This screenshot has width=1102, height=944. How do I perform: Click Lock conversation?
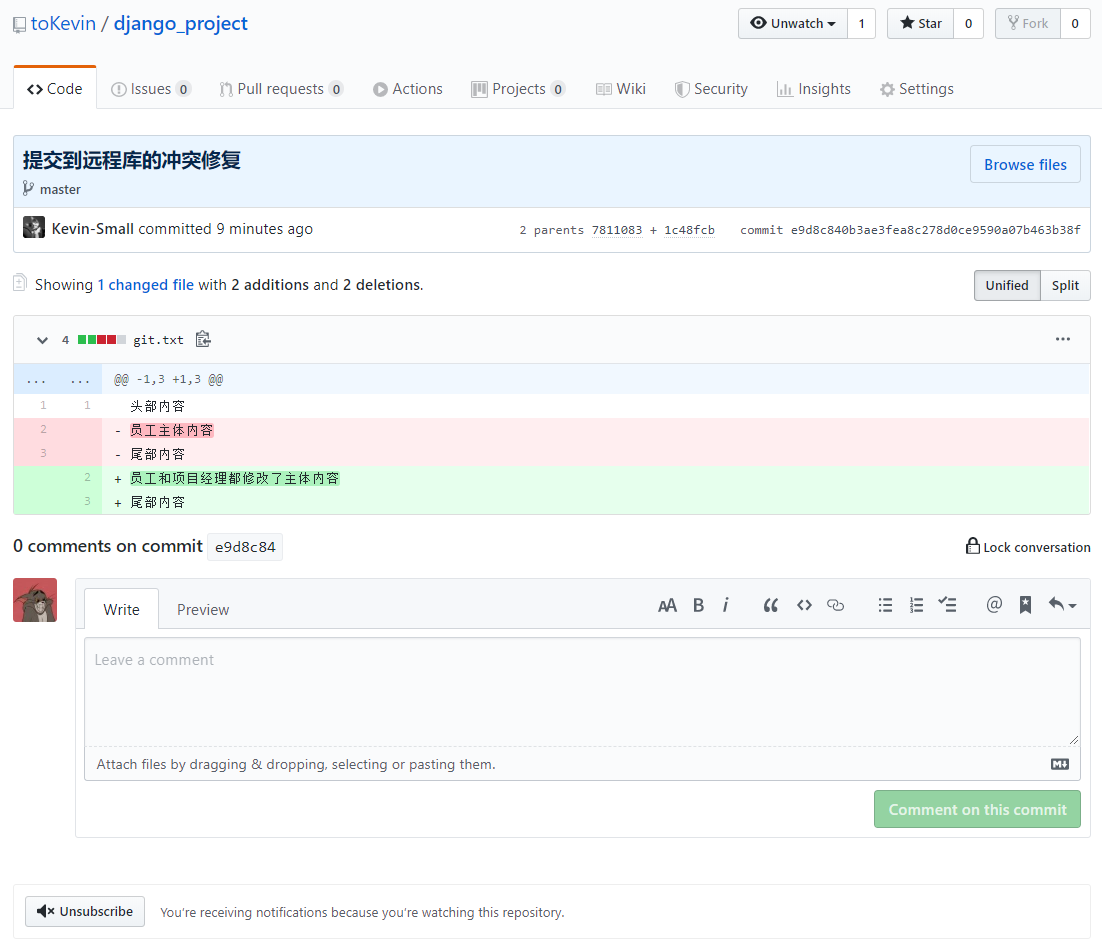1028,547
